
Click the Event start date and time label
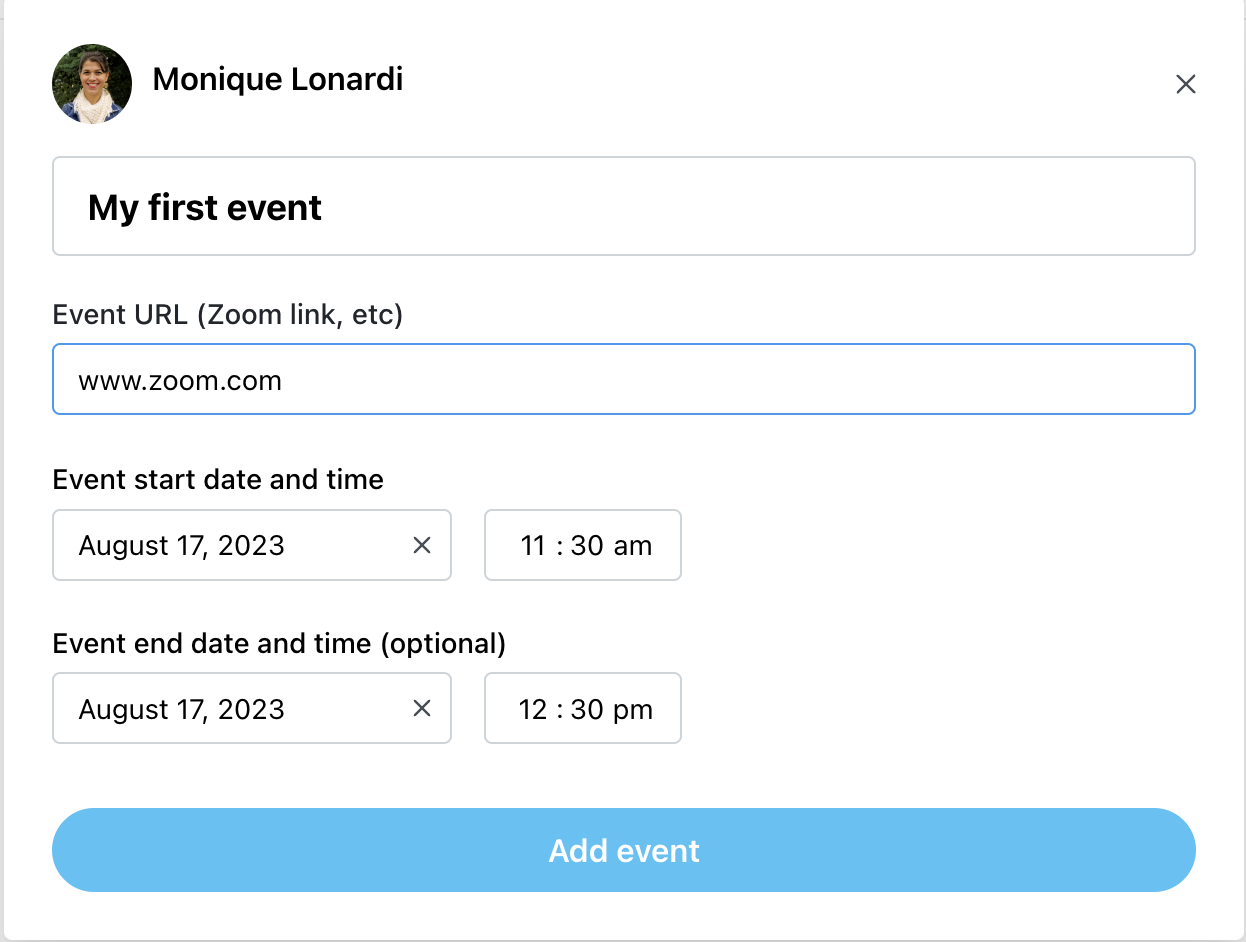(218, 479)
